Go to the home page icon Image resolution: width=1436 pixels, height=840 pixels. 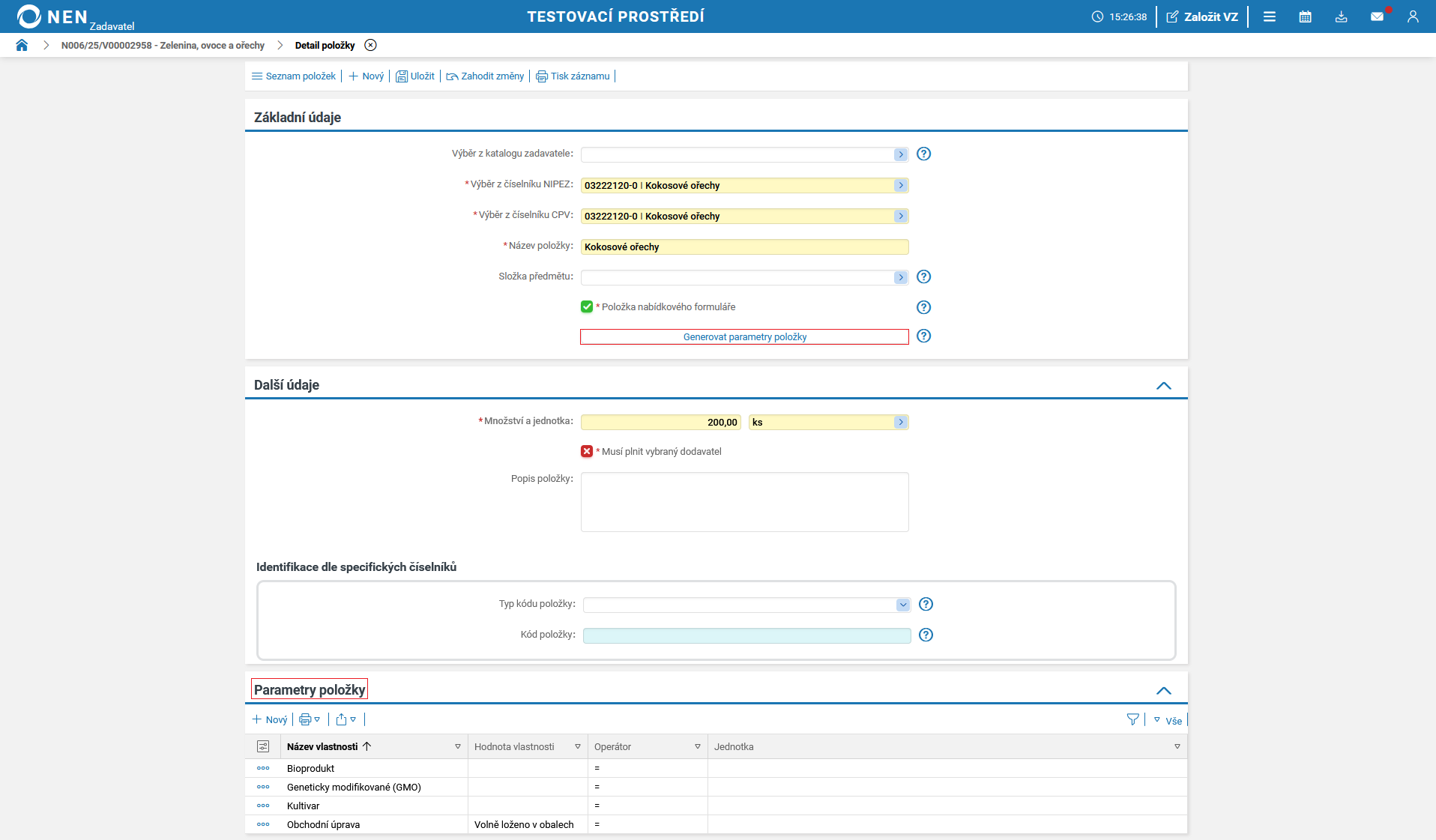pyautogui.click(x=22, y=46)
